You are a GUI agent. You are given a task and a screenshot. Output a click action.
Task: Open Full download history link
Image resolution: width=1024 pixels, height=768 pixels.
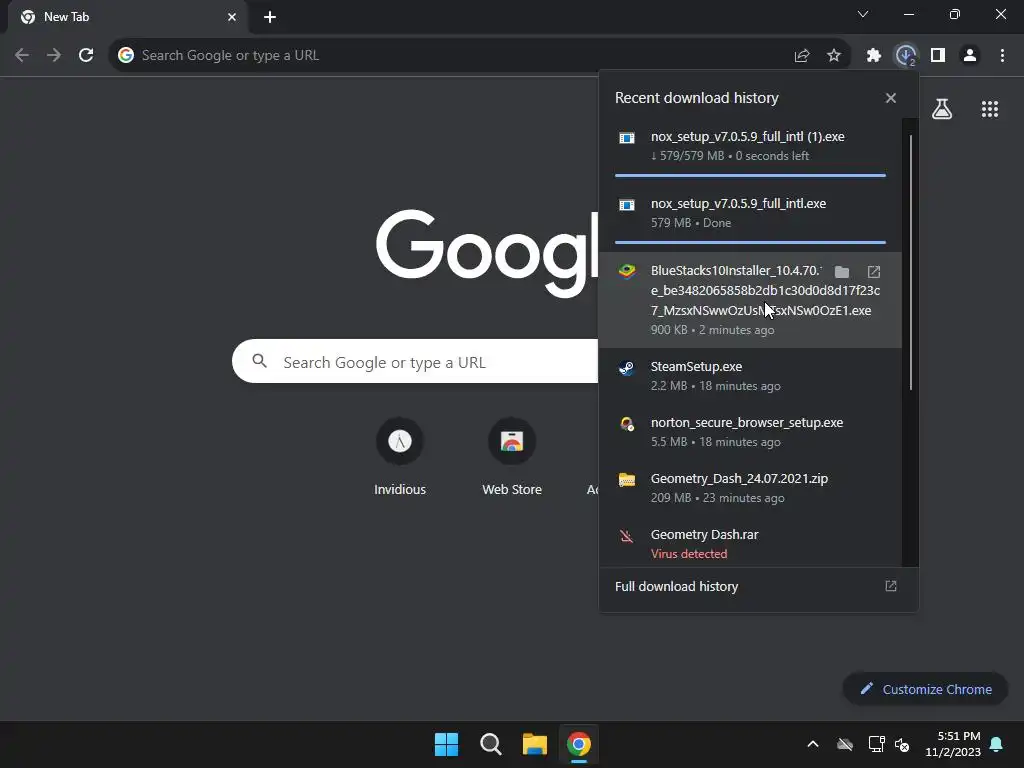[677, 586]
